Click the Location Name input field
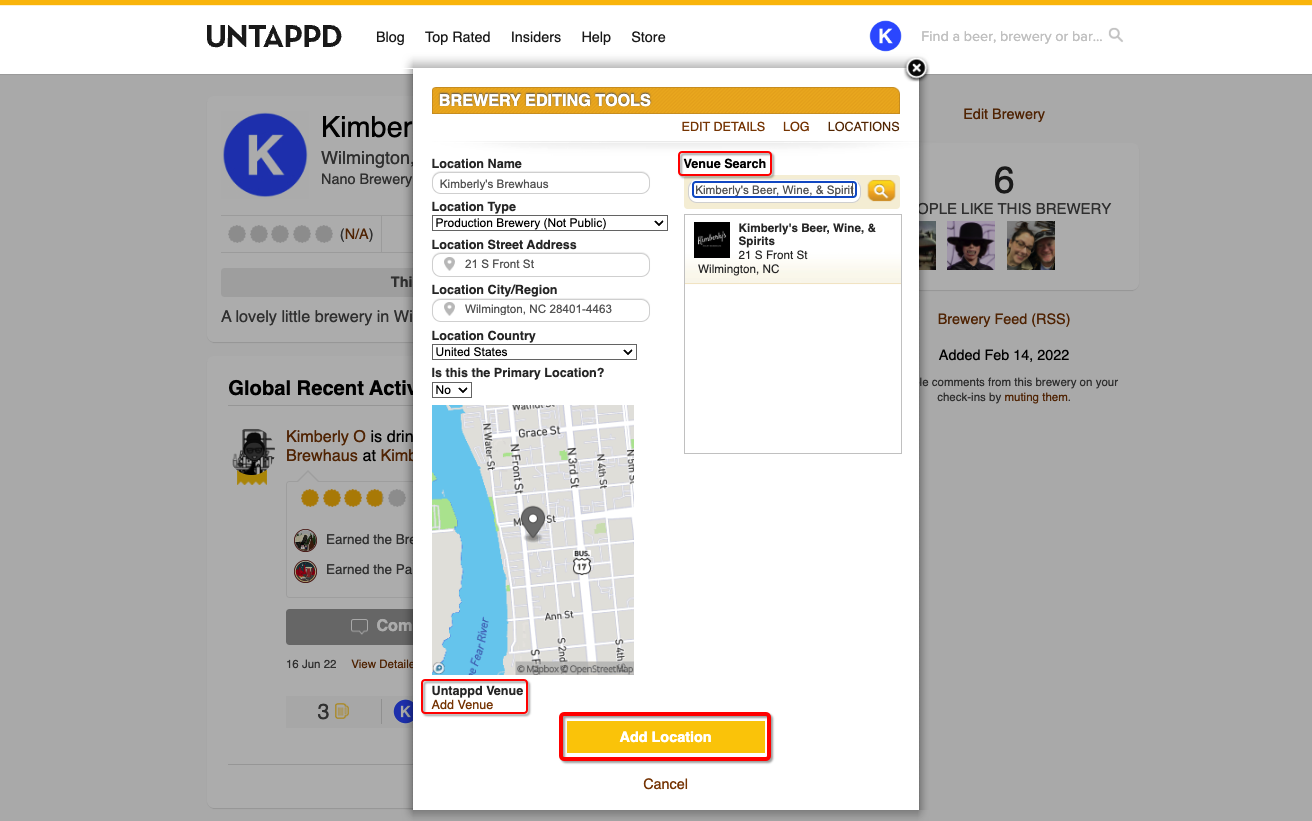The height and width of the screenshot is (821, 1312). (541, 183)
